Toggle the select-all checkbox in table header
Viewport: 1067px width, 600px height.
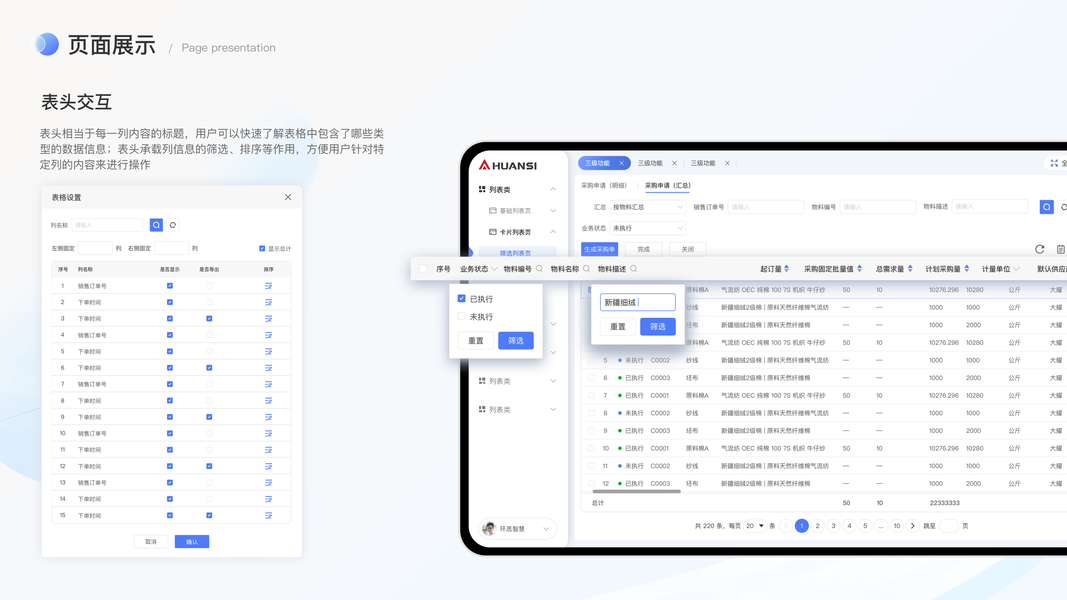click(423, 269)
